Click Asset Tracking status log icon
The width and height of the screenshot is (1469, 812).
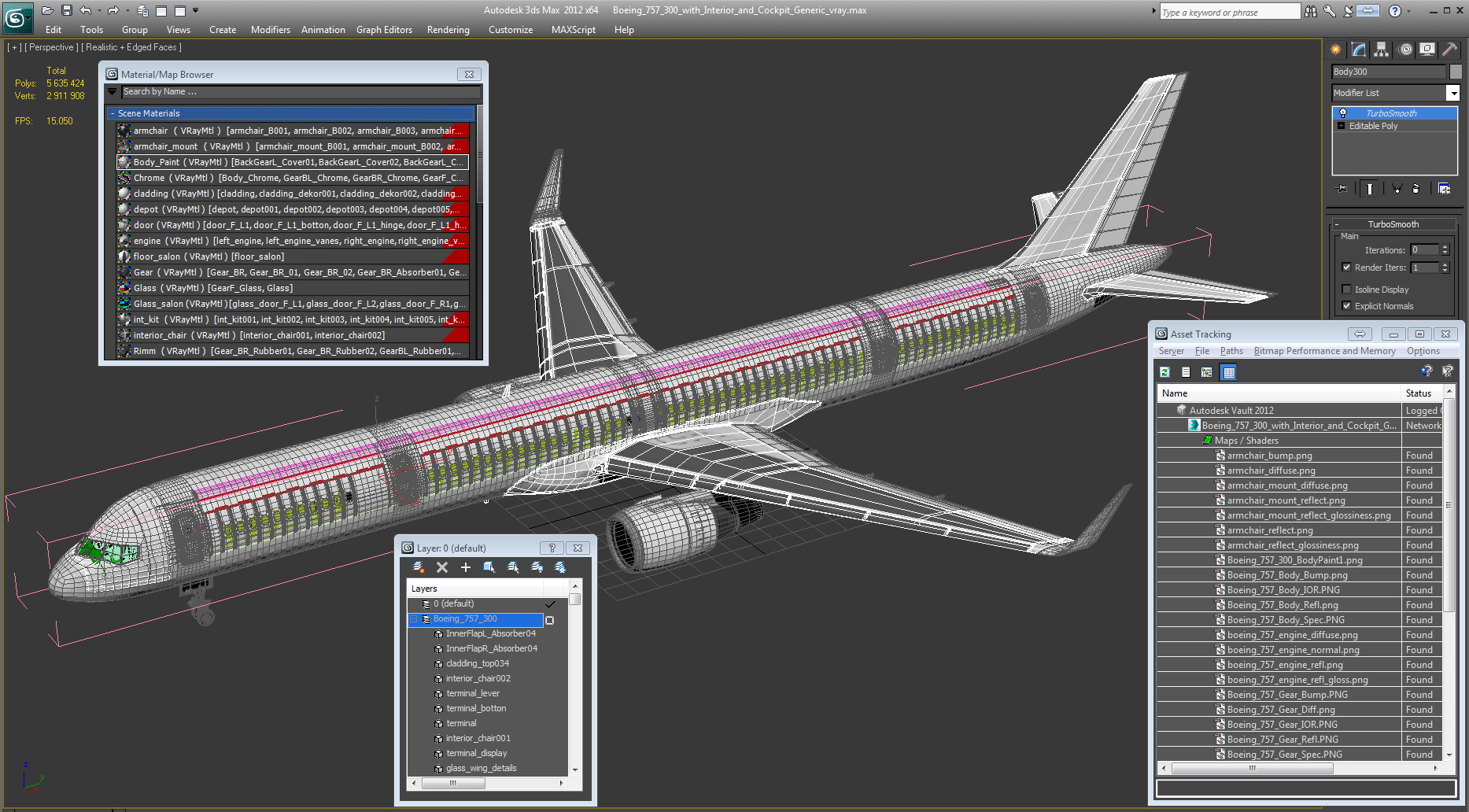[x=1186, y=372]
